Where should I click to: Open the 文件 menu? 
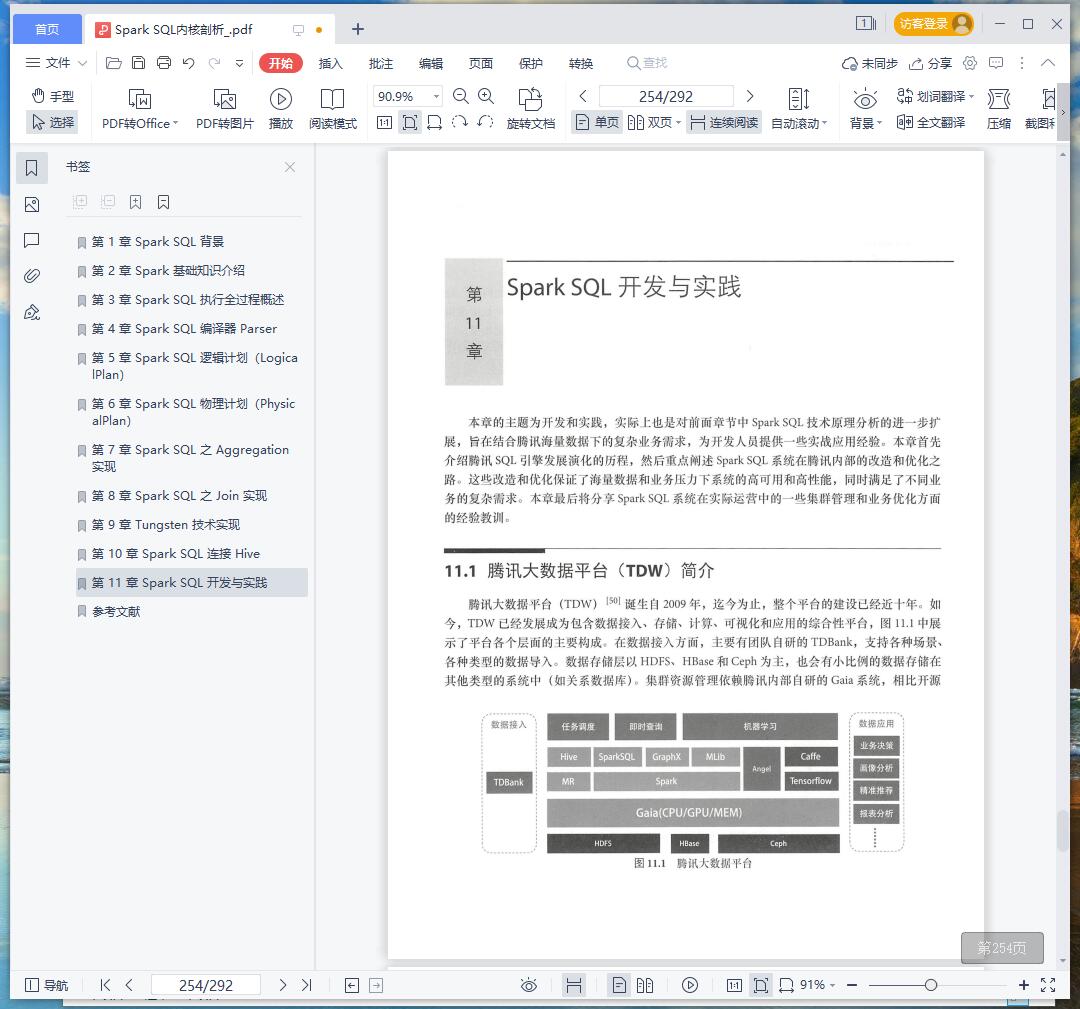click(56, 63)
